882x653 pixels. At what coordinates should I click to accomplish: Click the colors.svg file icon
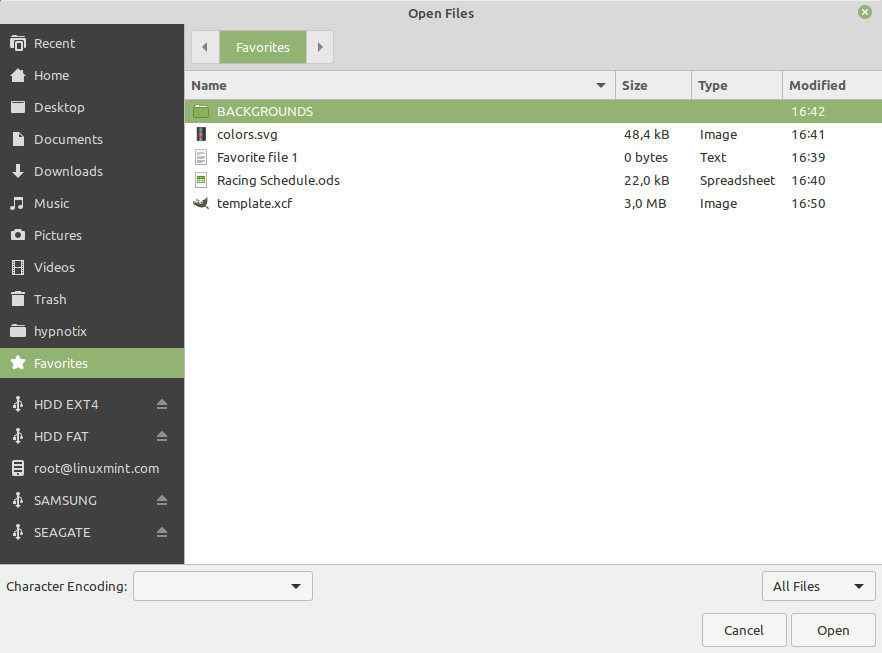(201, 134)
